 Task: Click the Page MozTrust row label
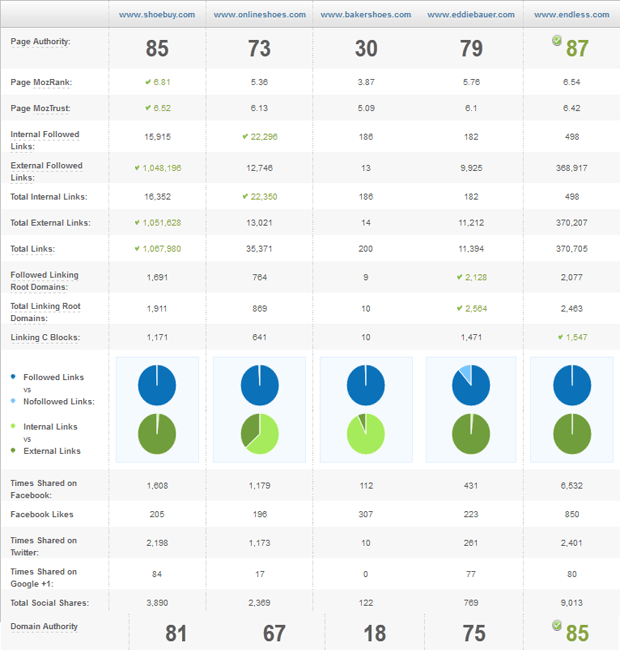pos(40,108)
